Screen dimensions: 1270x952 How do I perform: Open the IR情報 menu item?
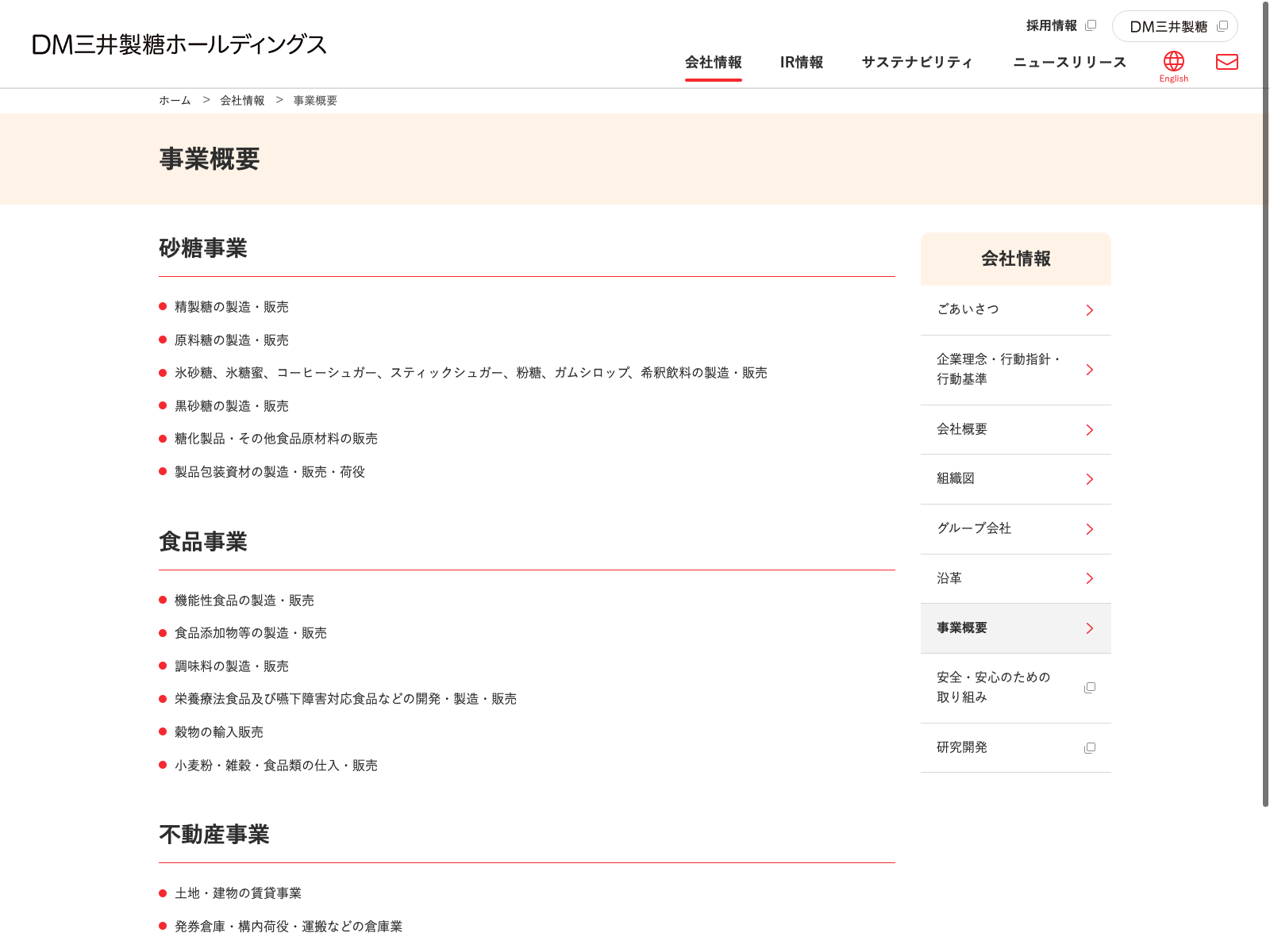(801, 63)
